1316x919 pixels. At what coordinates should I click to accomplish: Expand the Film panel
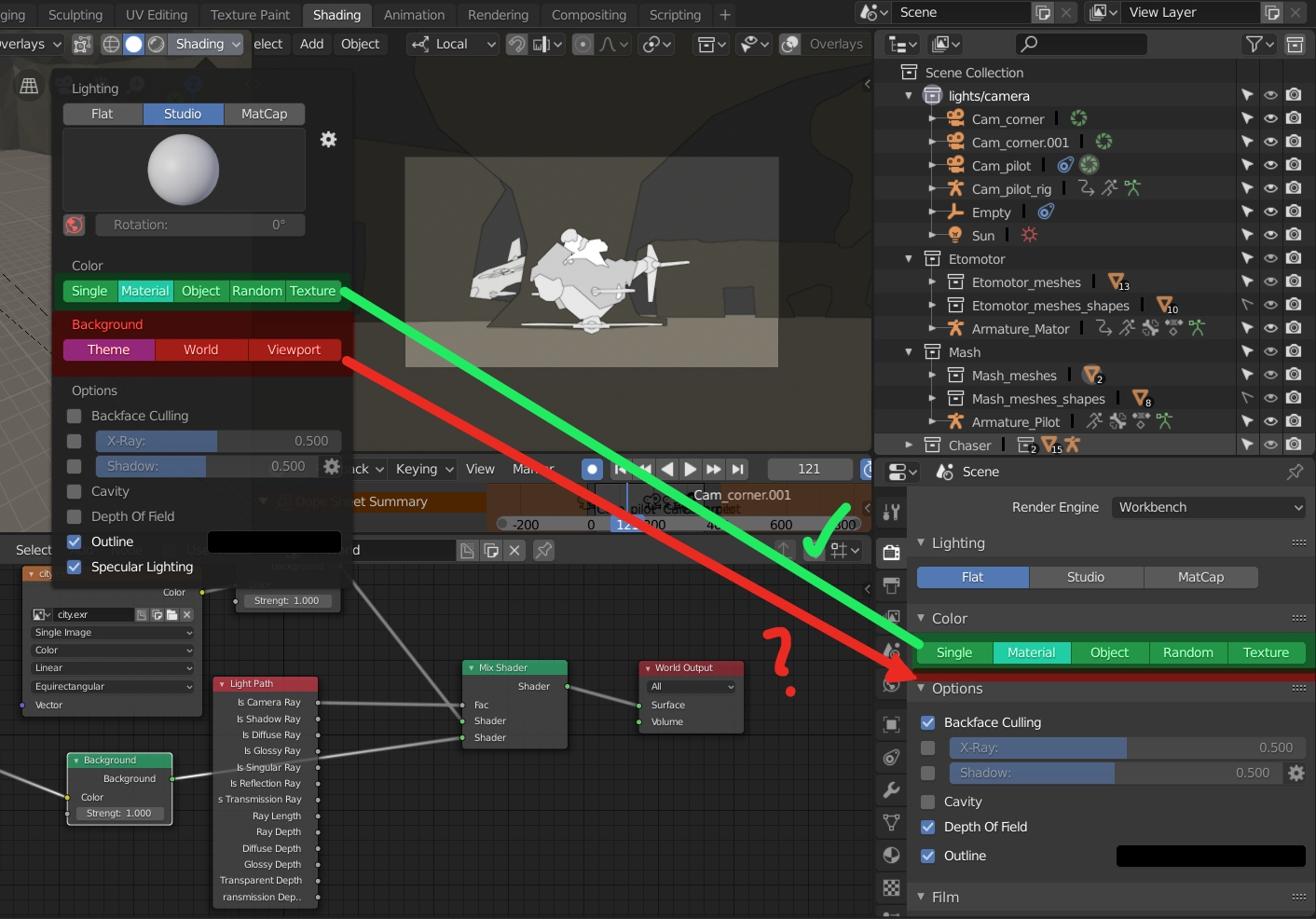pyautogui.click(x=921, y=897)
